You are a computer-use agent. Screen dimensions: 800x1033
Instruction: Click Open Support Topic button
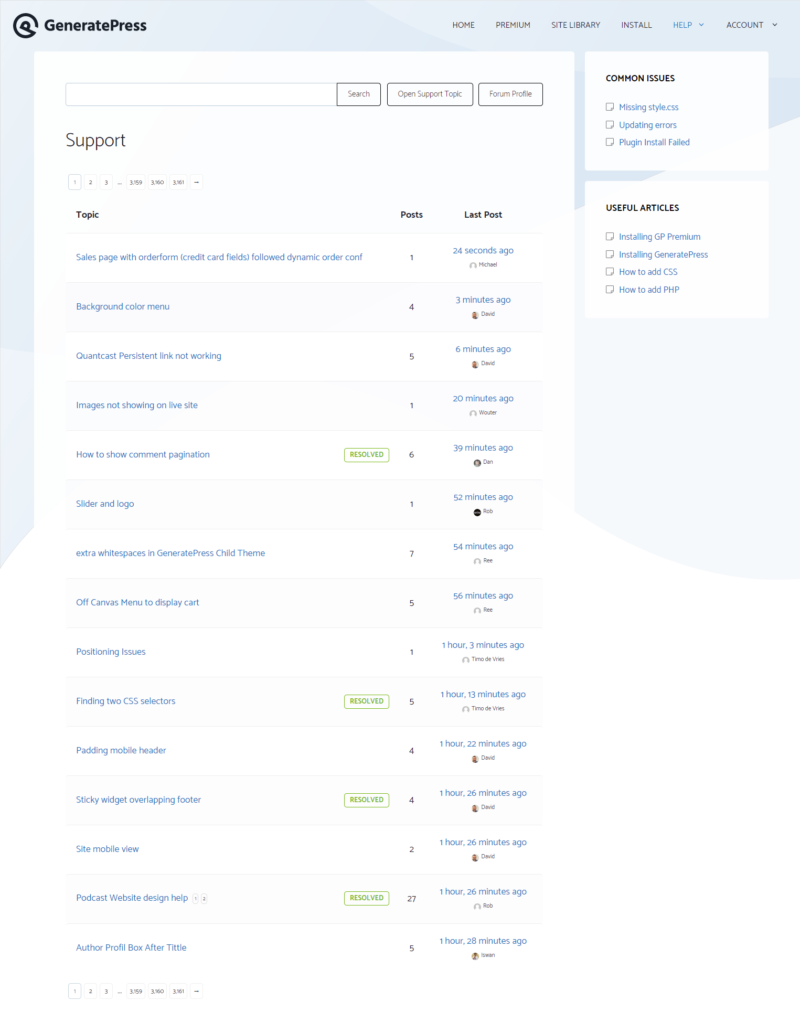pyautogui.click(x=430, y=94)
